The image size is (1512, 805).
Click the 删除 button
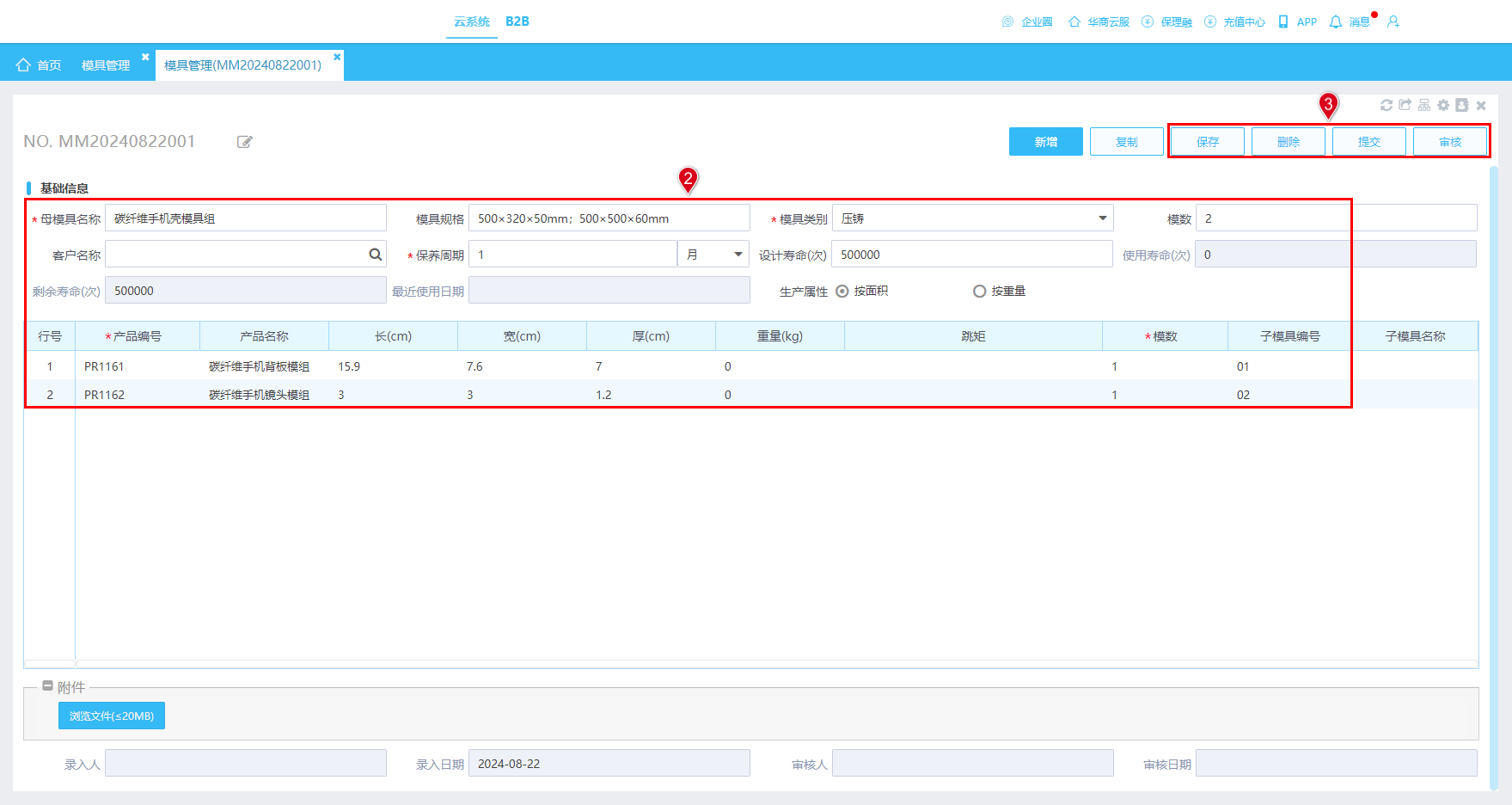pos(1289,142)
